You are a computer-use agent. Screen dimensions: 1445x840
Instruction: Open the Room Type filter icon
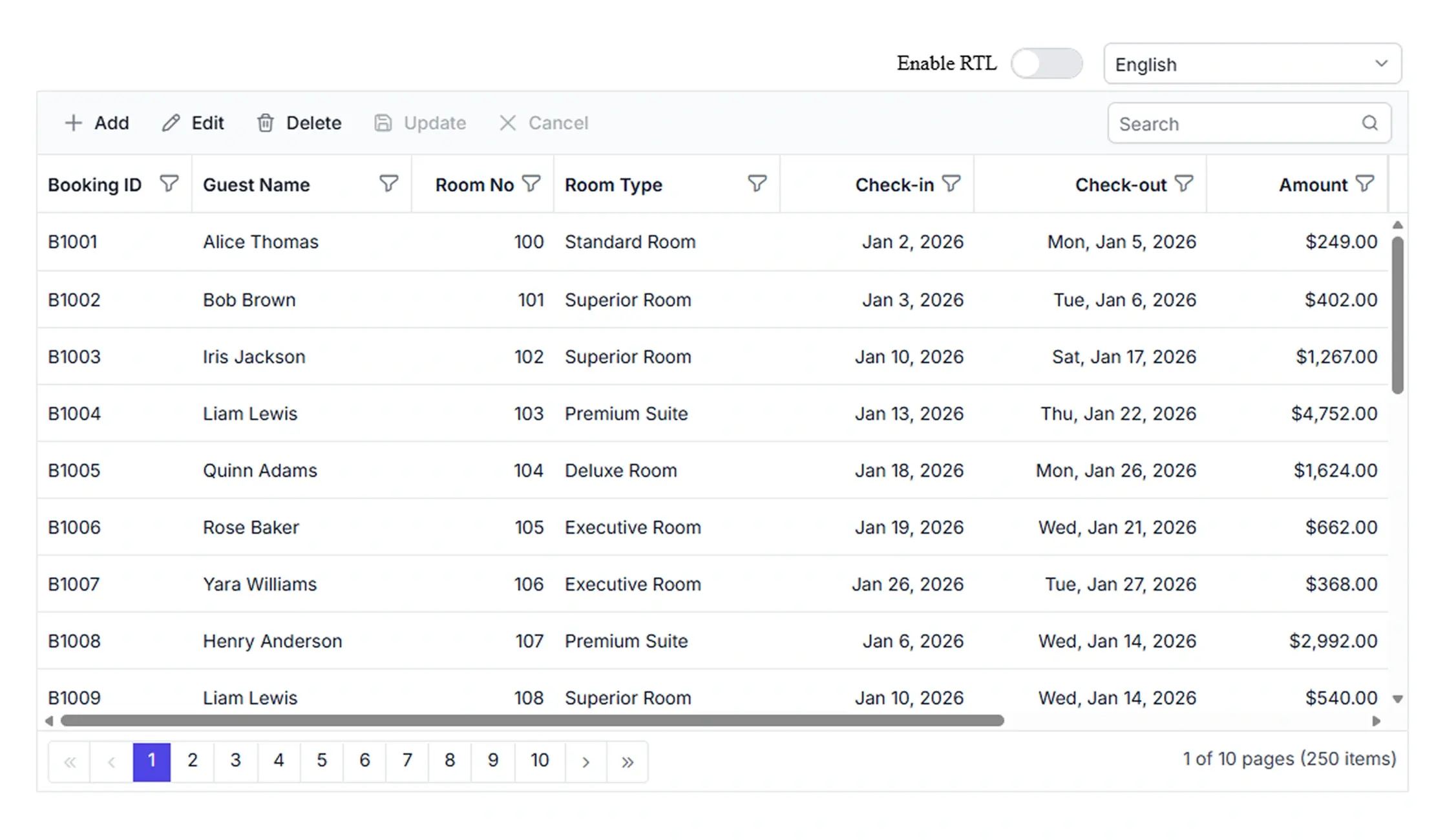click(x=757, y=184)
